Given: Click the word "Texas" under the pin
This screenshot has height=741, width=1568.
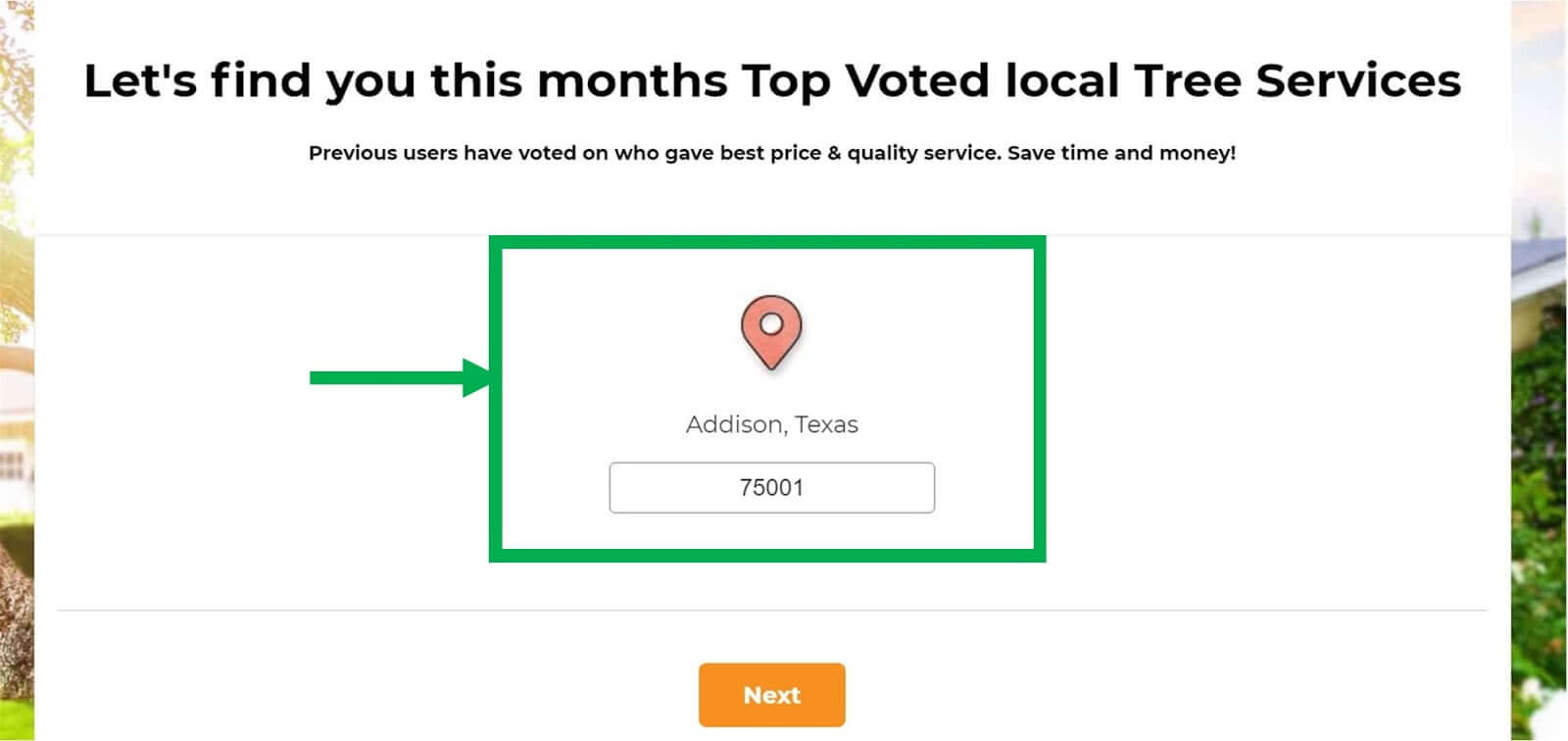Looking at the screenshot, I should click(826, 424).
